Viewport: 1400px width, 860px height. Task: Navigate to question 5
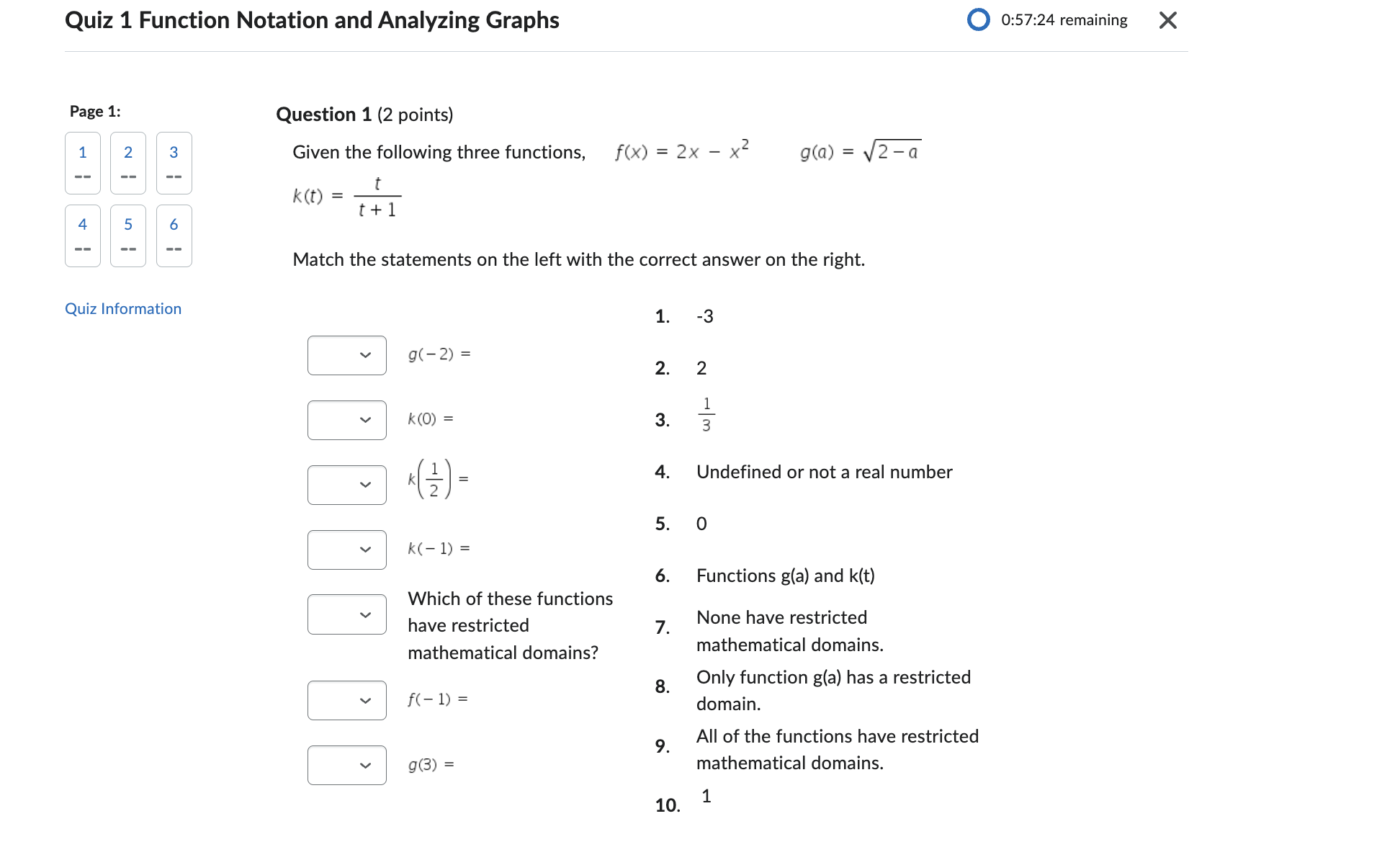(128, 236)
